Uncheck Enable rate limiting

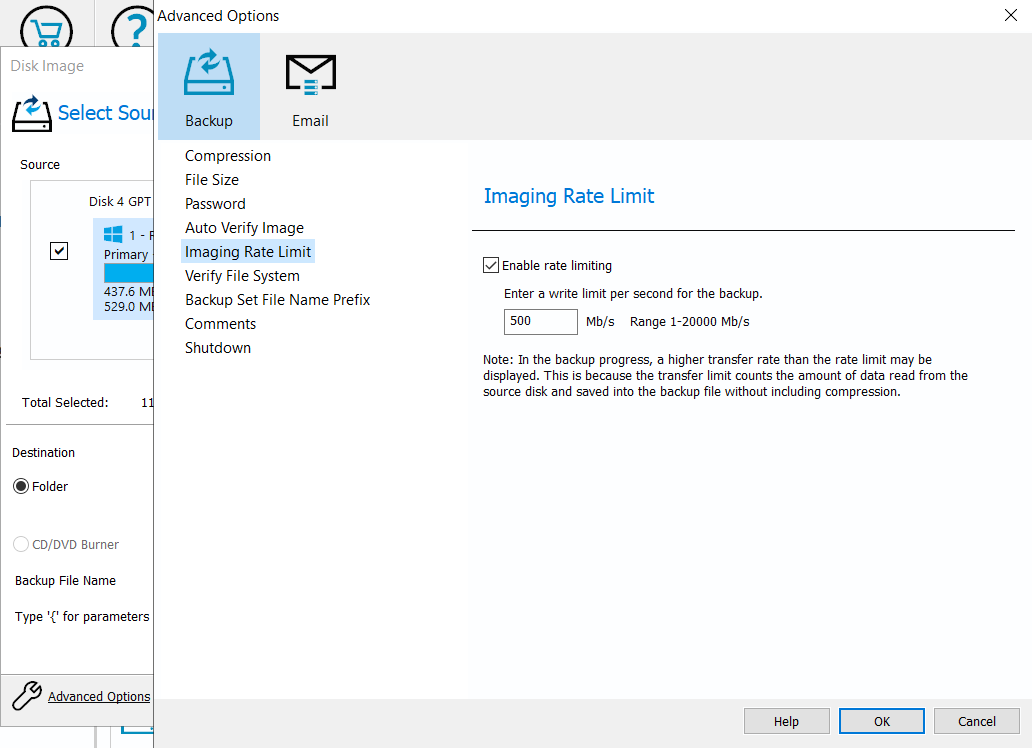(490, 265)
